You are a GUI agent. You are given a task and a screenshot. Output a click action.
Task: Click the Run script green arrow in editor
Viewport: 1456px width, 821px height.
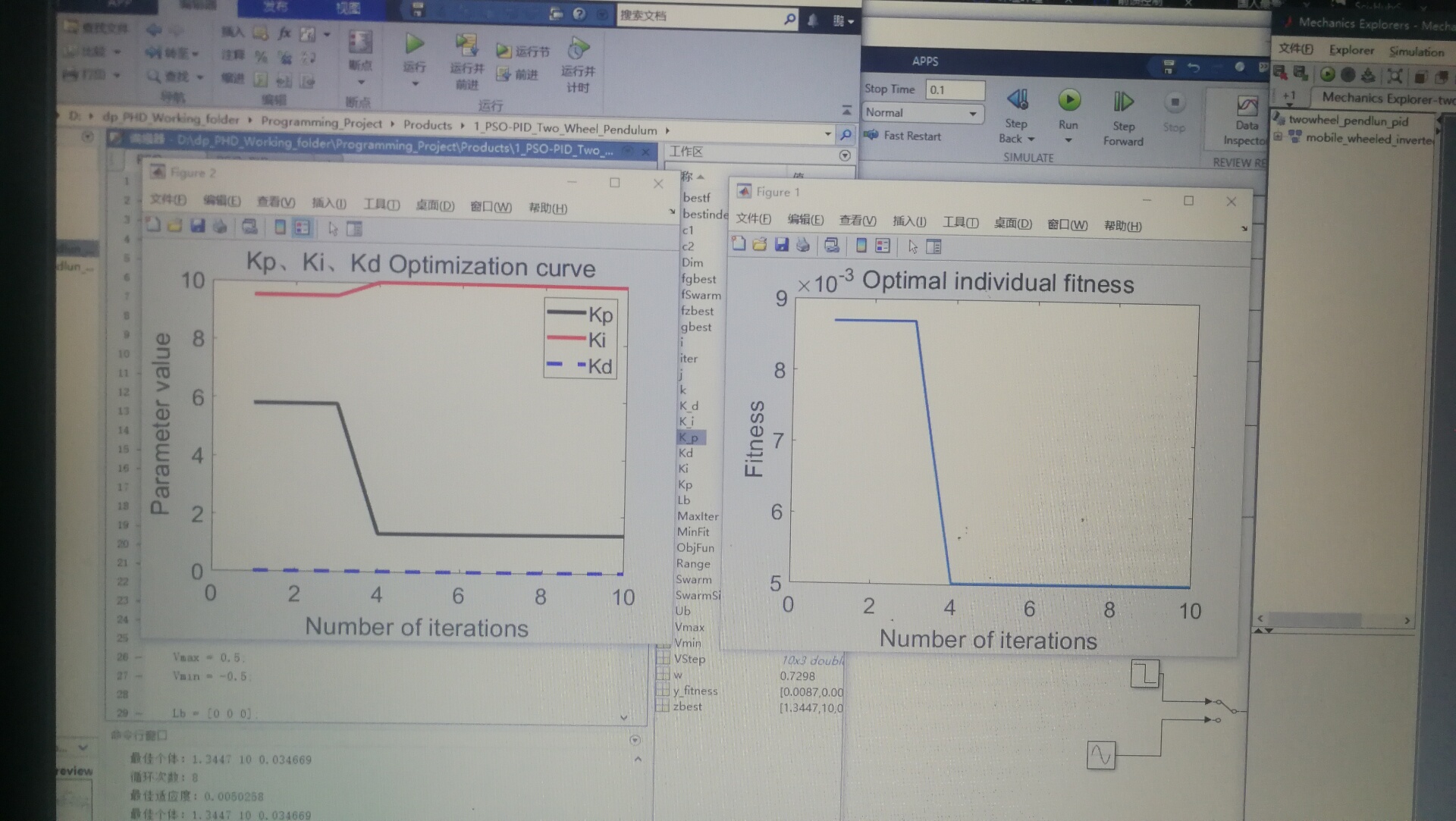(x=414, y=44)
